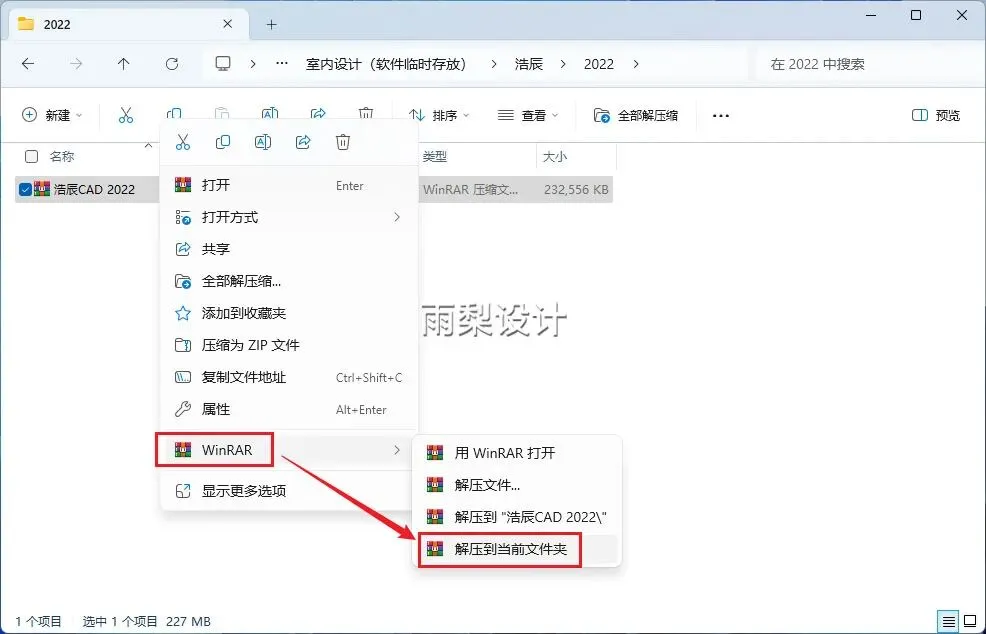
Task: Select 压缩为 ZIP 文件 entry
Action: [289, 345]
